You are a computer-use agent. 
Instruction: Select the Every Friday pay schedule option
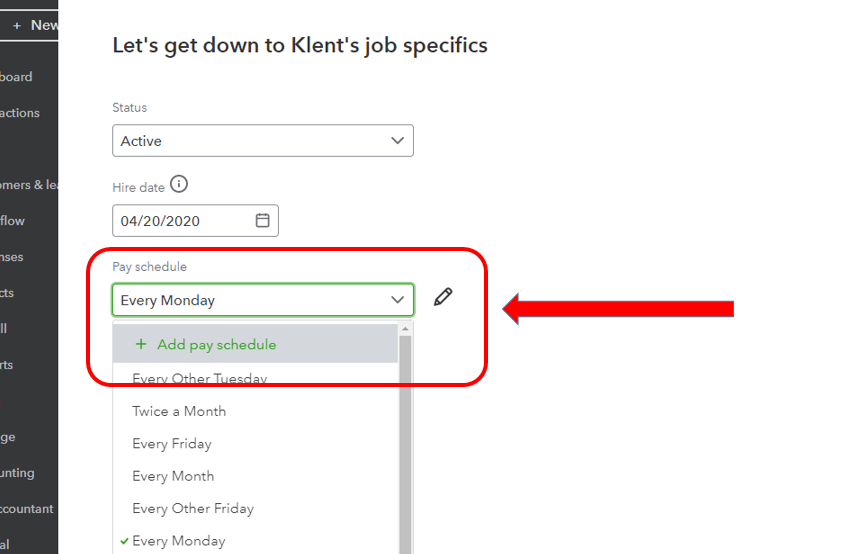click(172, 444)
